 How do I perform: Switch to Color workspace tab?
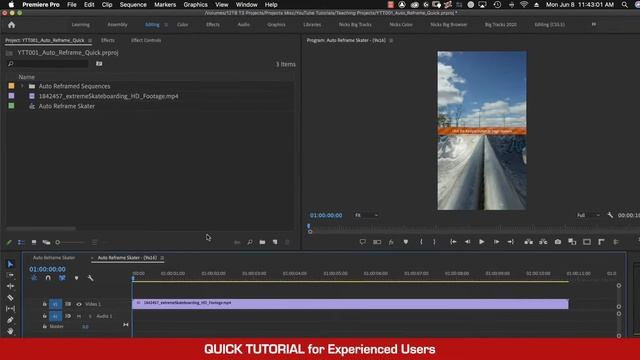tap(182, 24)
